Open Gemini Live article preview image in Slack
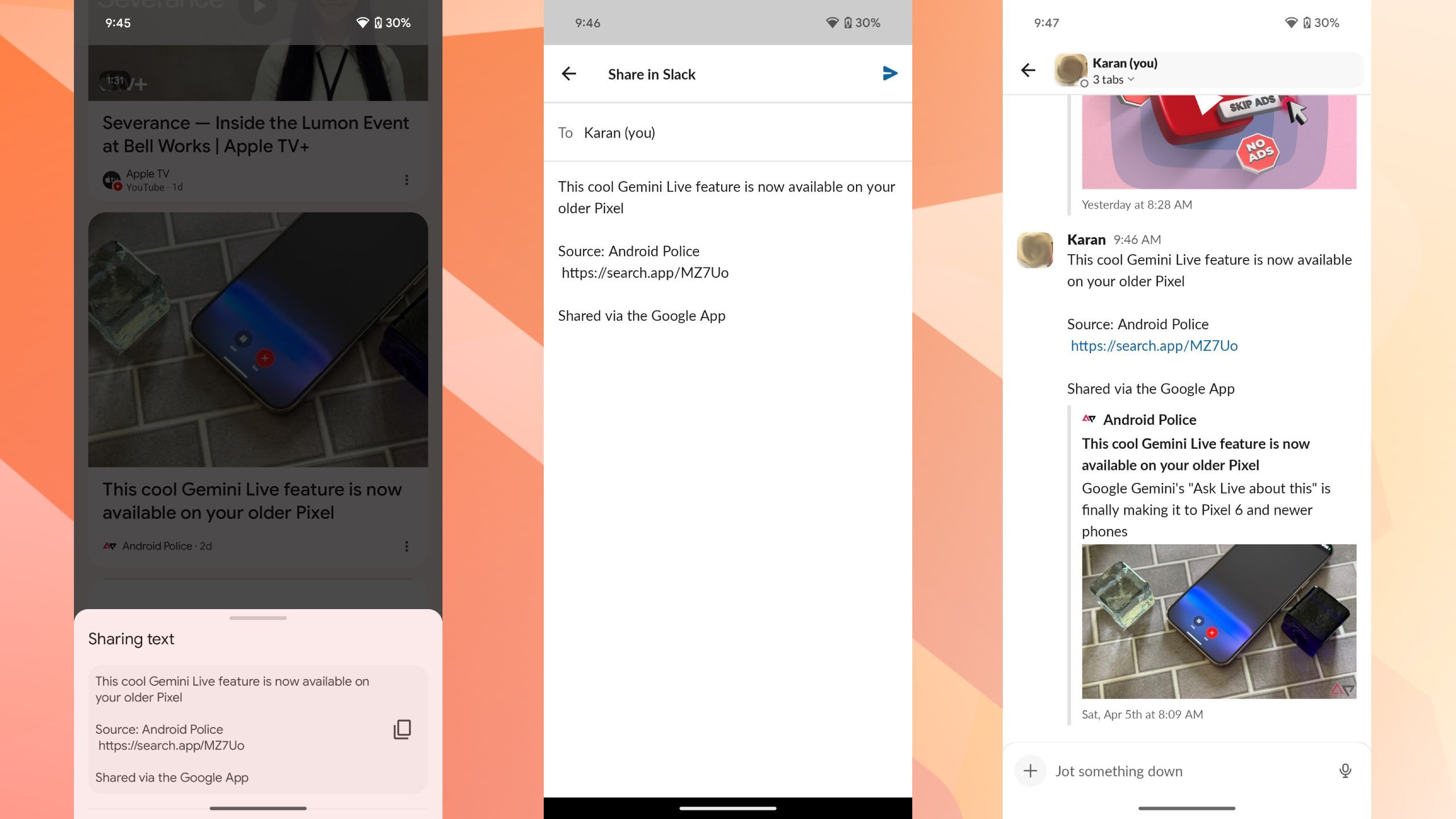This screenshot has height=819, width=1456. click(x=1218, y=621)
